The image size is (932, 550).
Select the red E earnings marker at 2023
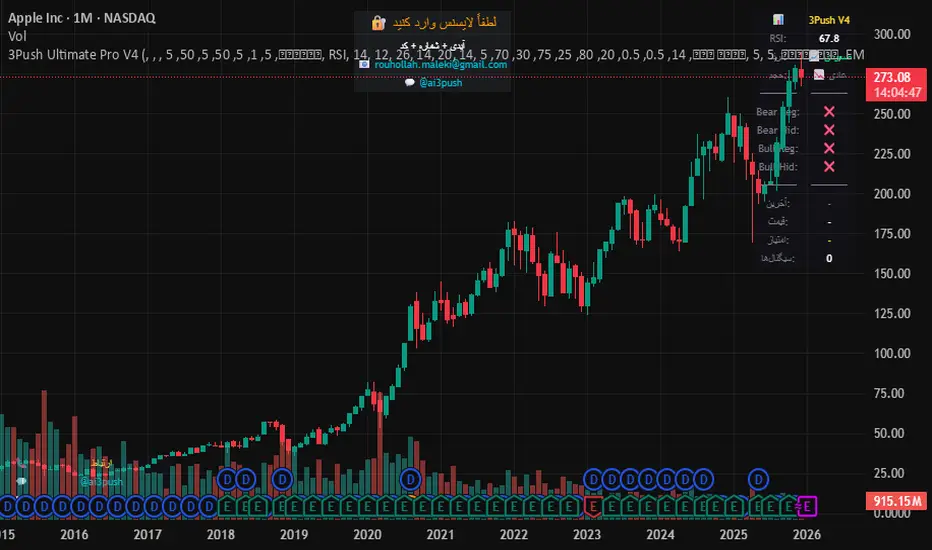(593, 506)
